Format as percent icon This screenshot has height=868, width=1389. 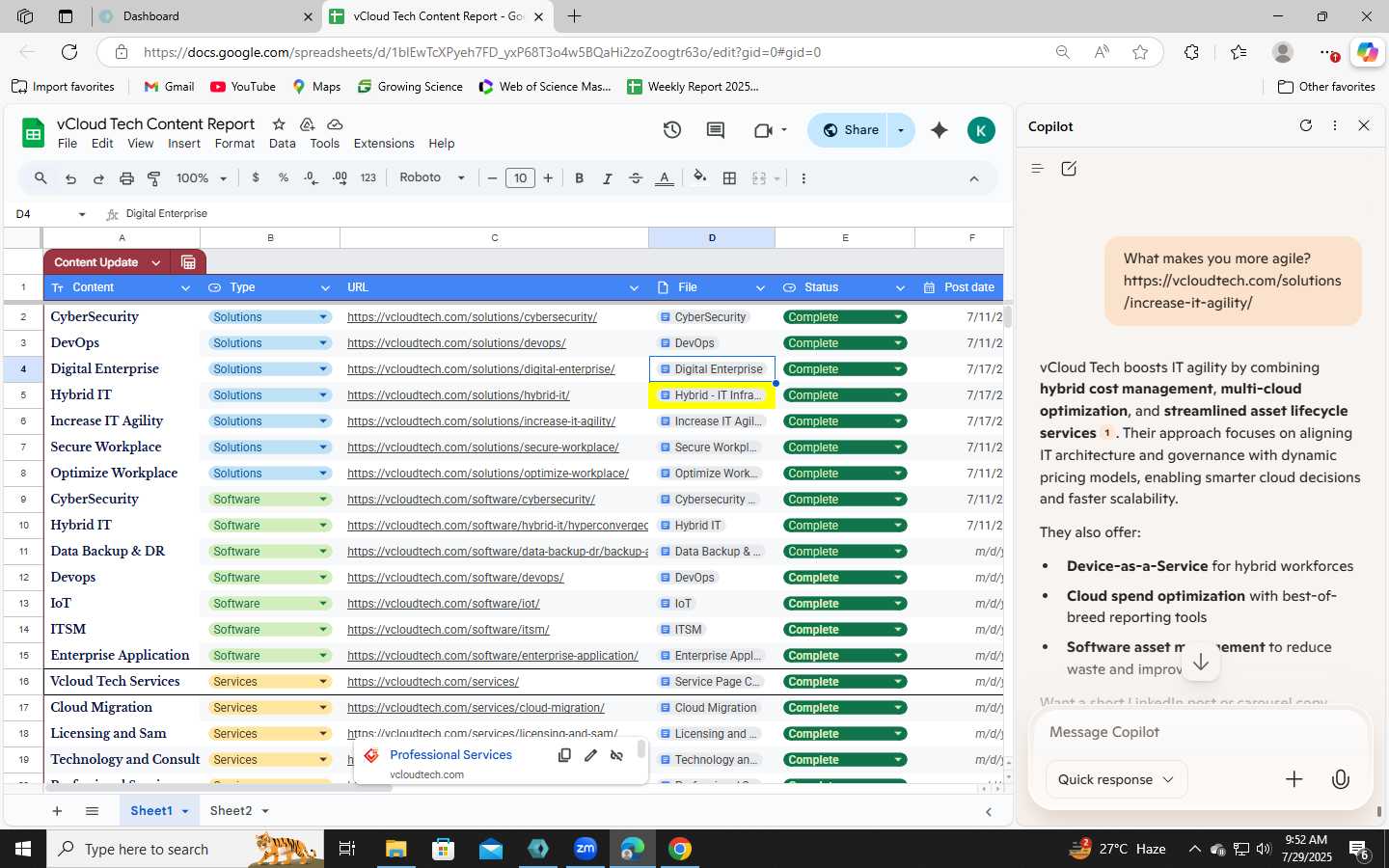pyautogui.click(x=284, y=177)
